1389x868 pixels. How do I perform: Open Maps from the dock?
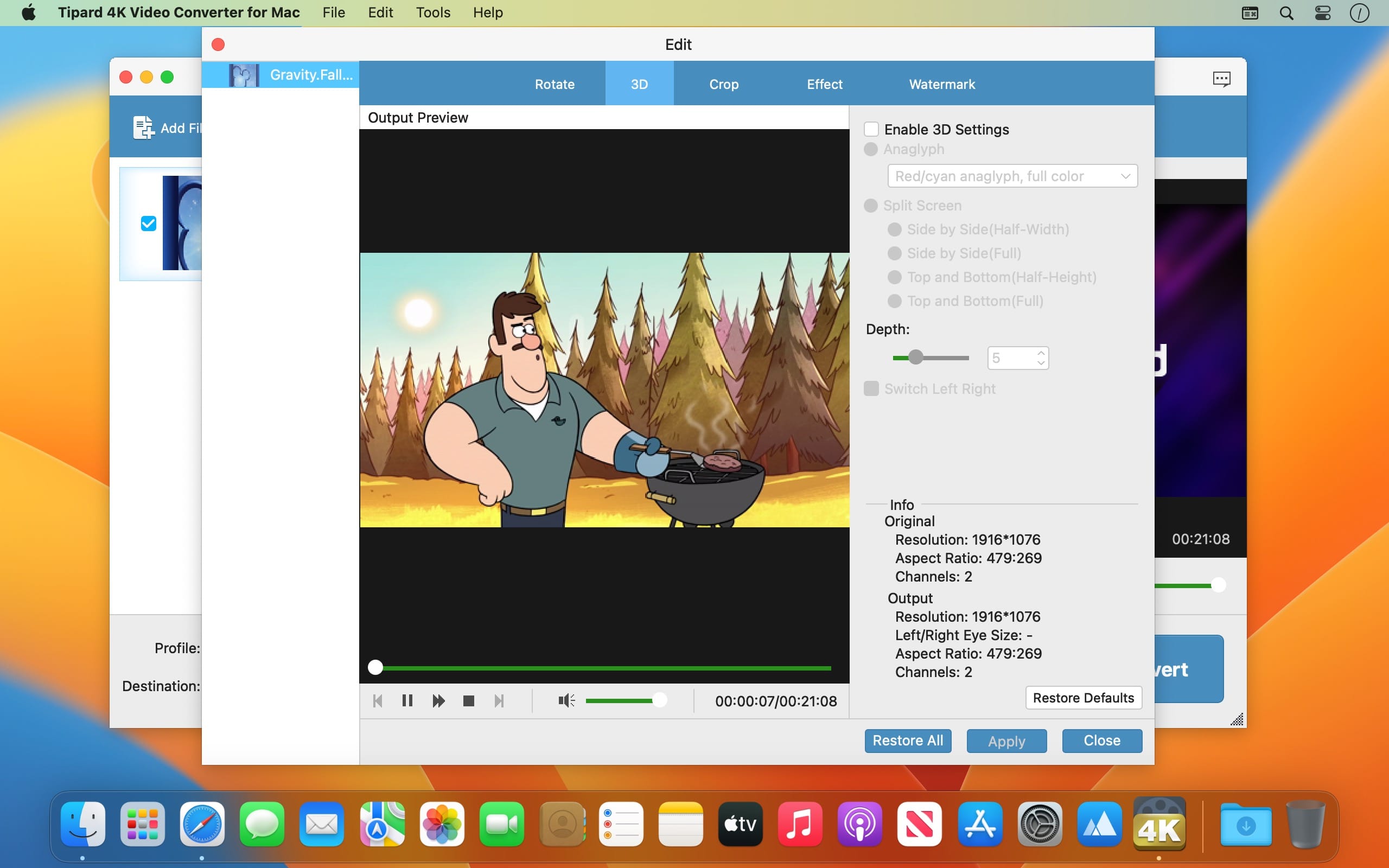point(381,825)
